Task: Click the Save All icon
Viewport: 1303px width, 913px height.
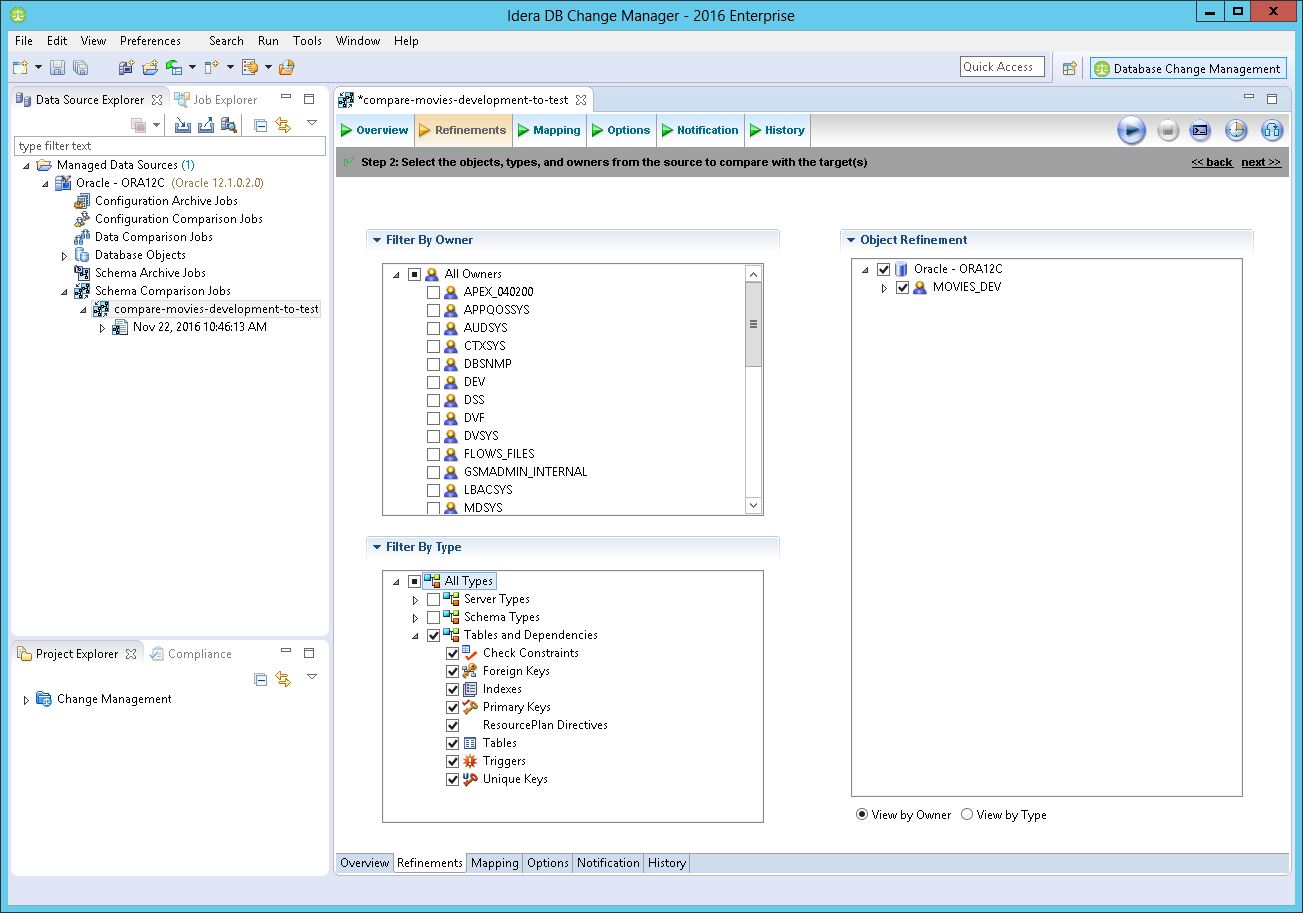Action: [81, 68]
